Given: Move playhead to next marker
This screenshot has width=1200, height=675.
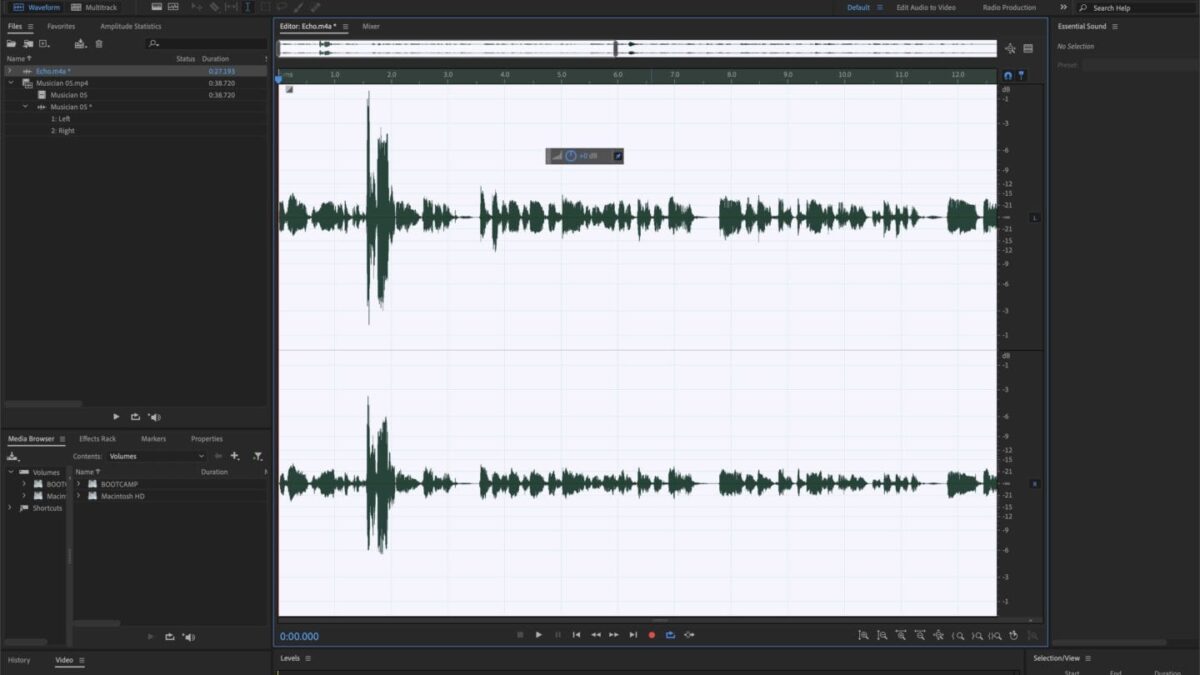Looking at the screenshot, I should coord(633,635).
